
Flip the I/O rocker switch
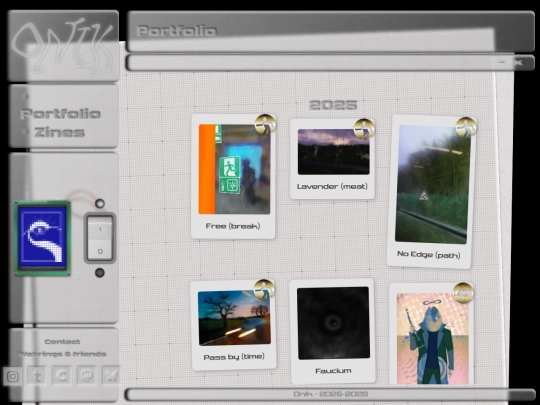100,238
